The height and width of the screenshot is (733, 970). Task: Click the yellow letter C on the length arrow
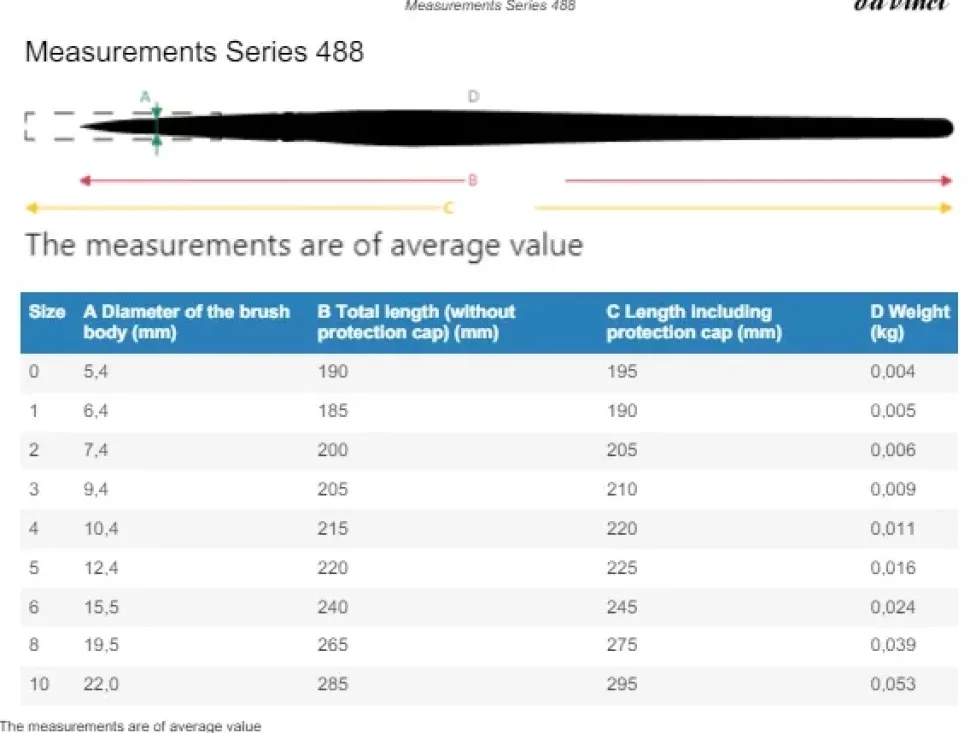click(449, 208)
